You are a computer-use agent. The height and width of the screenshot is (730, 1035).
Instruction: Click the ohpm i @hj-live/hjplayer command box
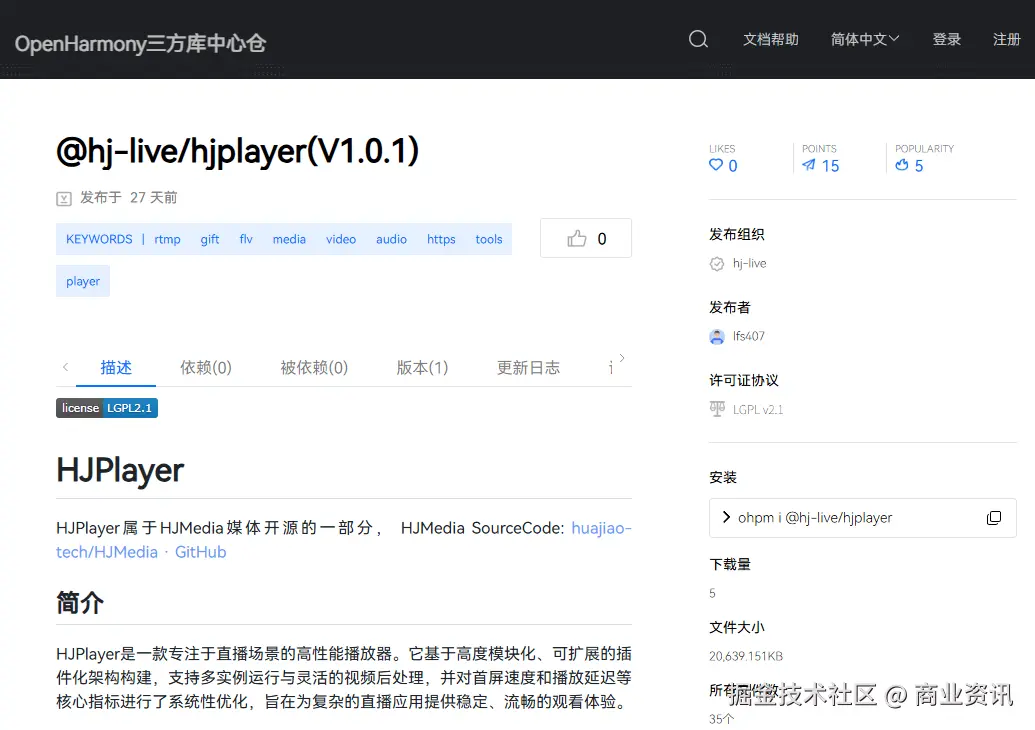point(863,518)
